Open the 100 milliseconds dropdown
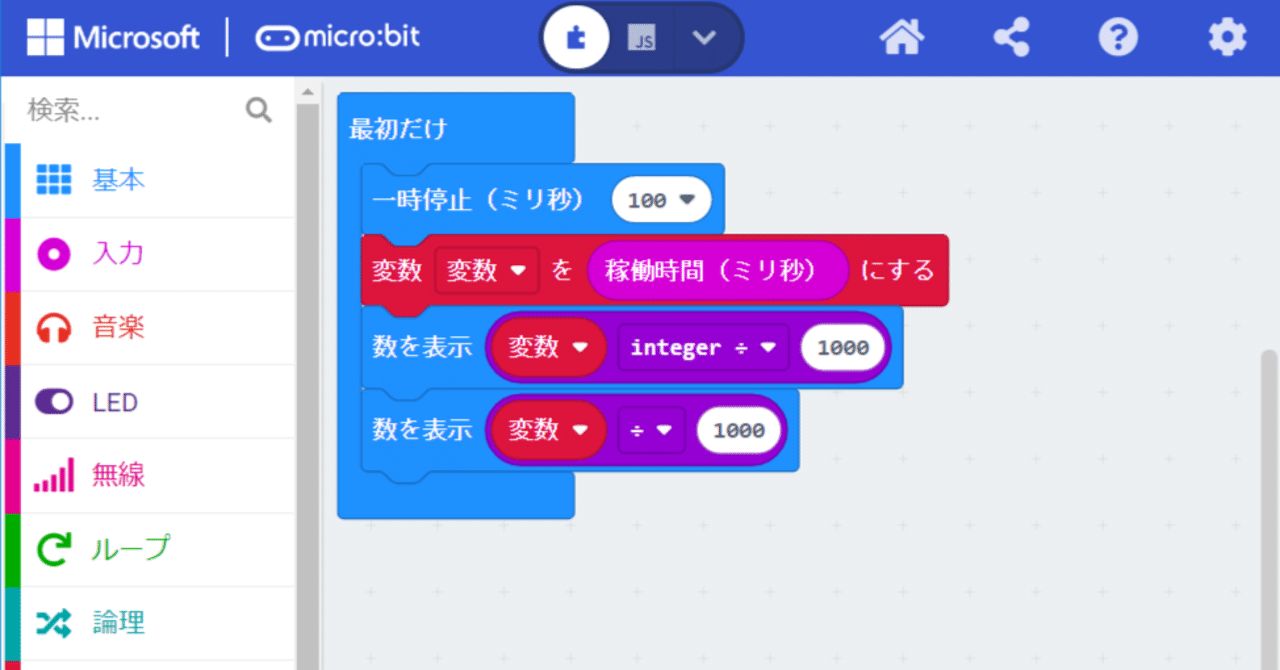The image size is (1280, 670). pyautogui.click(x=661, y=199)
